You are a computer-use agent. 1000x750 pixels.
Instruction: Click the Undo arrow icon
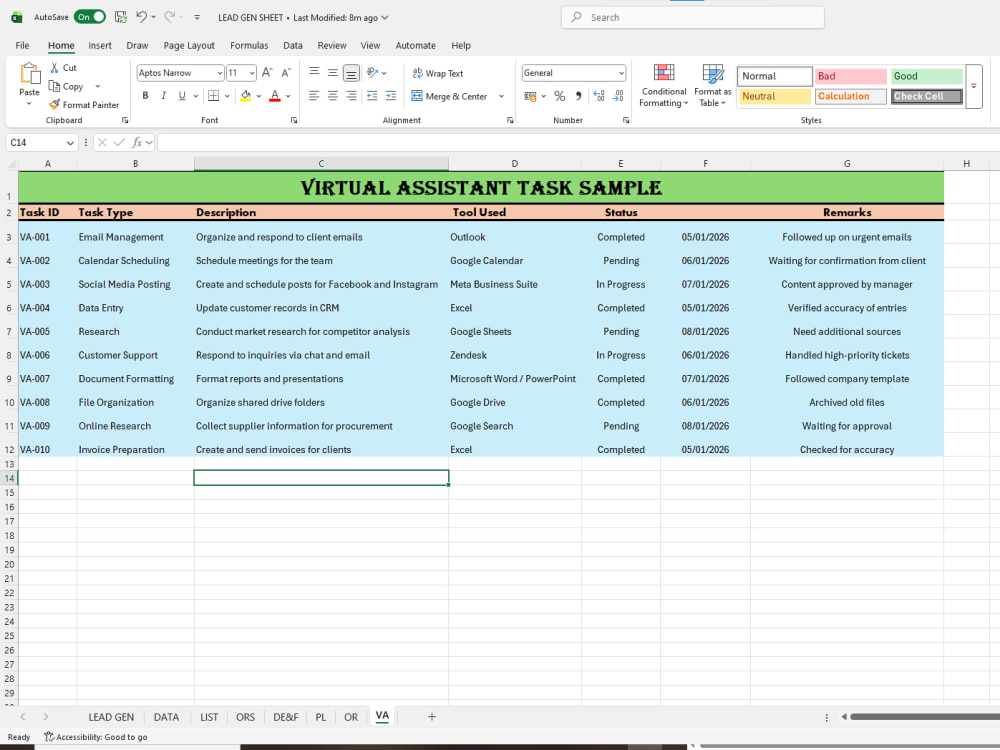click(x=142, y=17)
